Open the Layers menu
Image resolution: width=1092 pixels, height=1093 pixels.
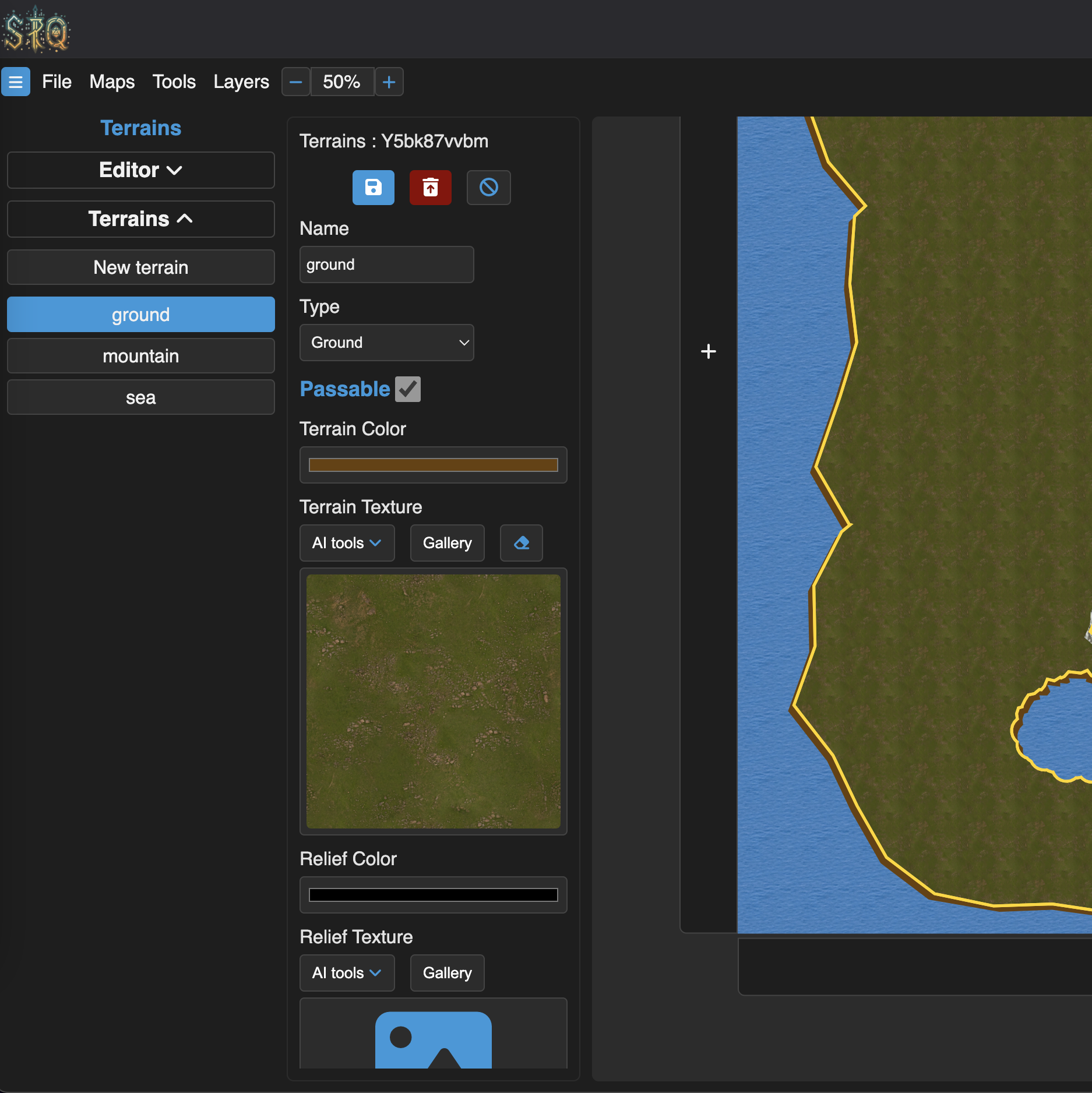241,82
